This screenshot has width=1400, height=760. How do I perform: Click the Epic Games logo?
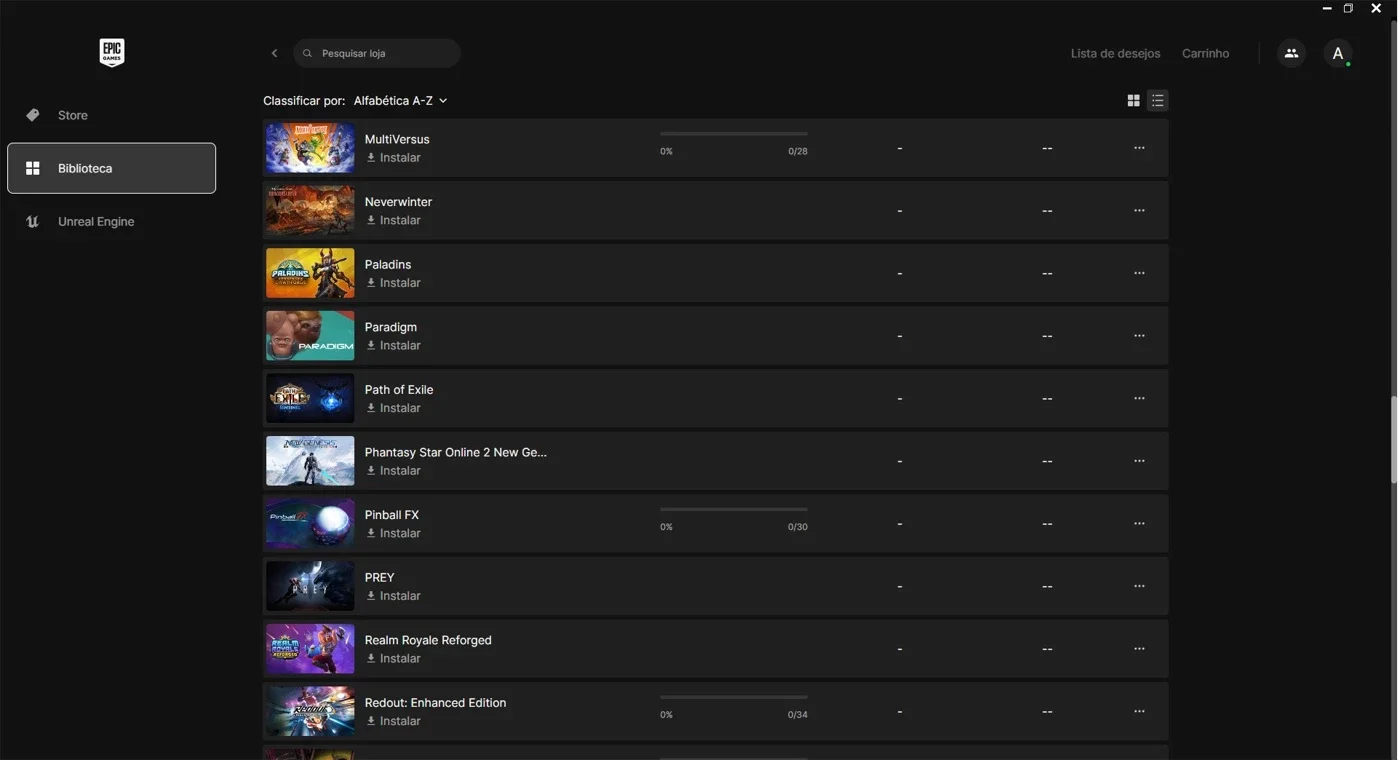(111, 53)
